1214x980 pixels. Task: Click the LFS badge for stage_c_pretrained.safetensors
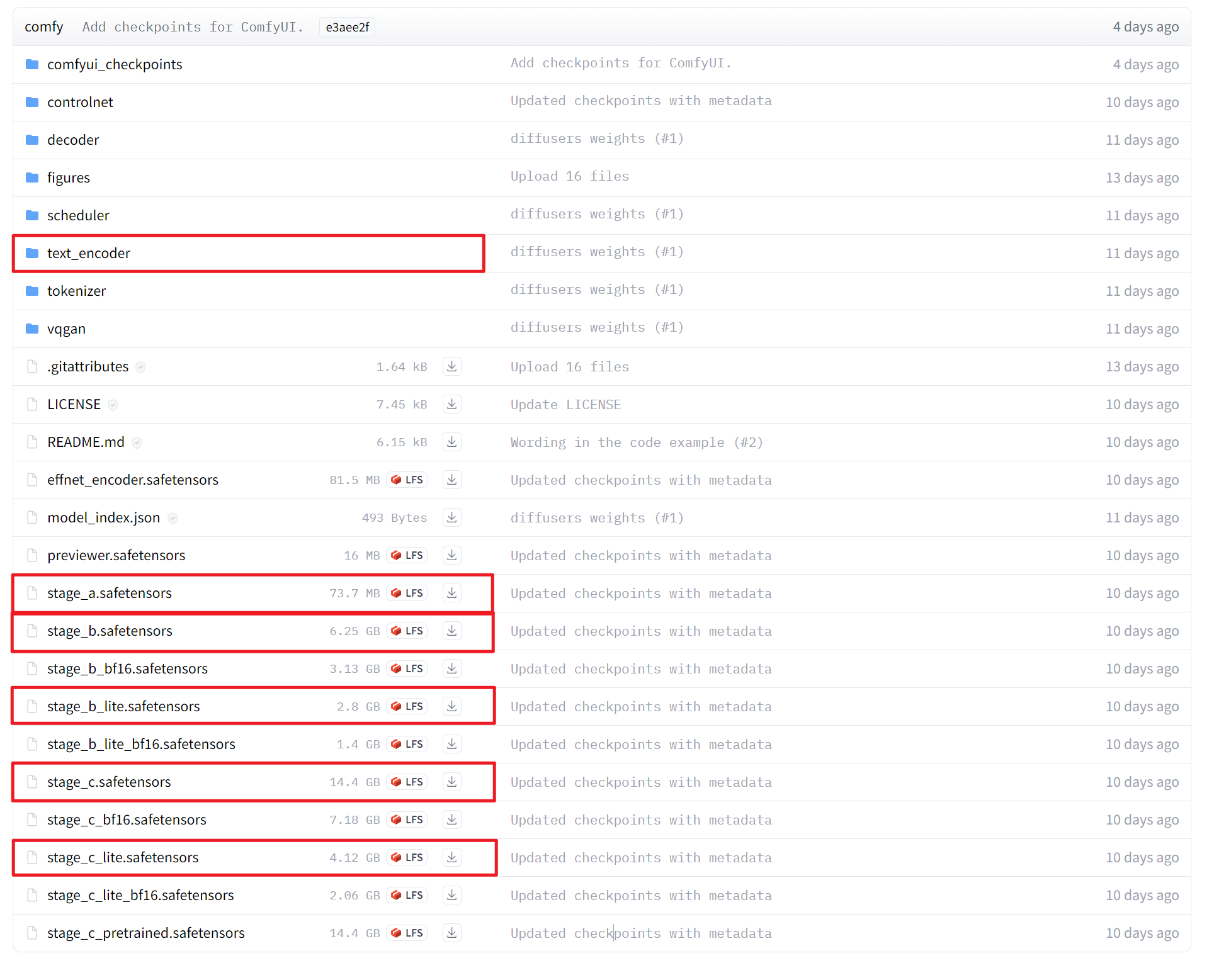pyautogui.click(x=407, y=933)
